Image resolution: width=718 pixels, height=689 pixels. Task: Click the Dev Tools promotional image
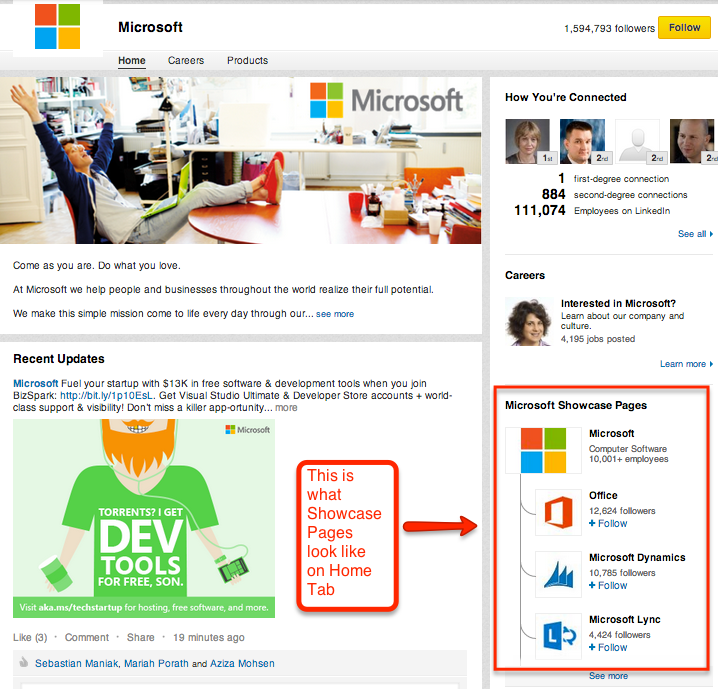144,519
